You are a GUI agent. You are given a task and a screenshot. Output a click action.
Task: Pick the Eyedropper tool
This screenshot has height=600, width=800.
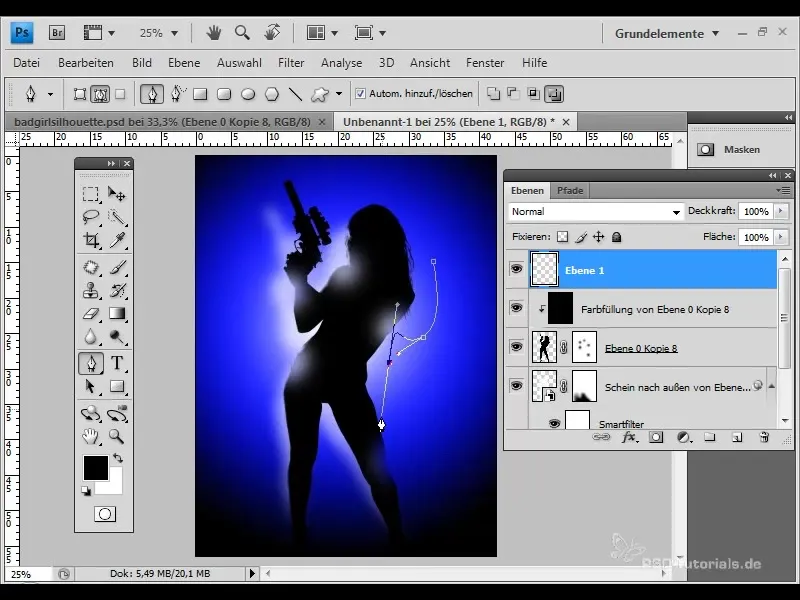(x=117, y=240)
